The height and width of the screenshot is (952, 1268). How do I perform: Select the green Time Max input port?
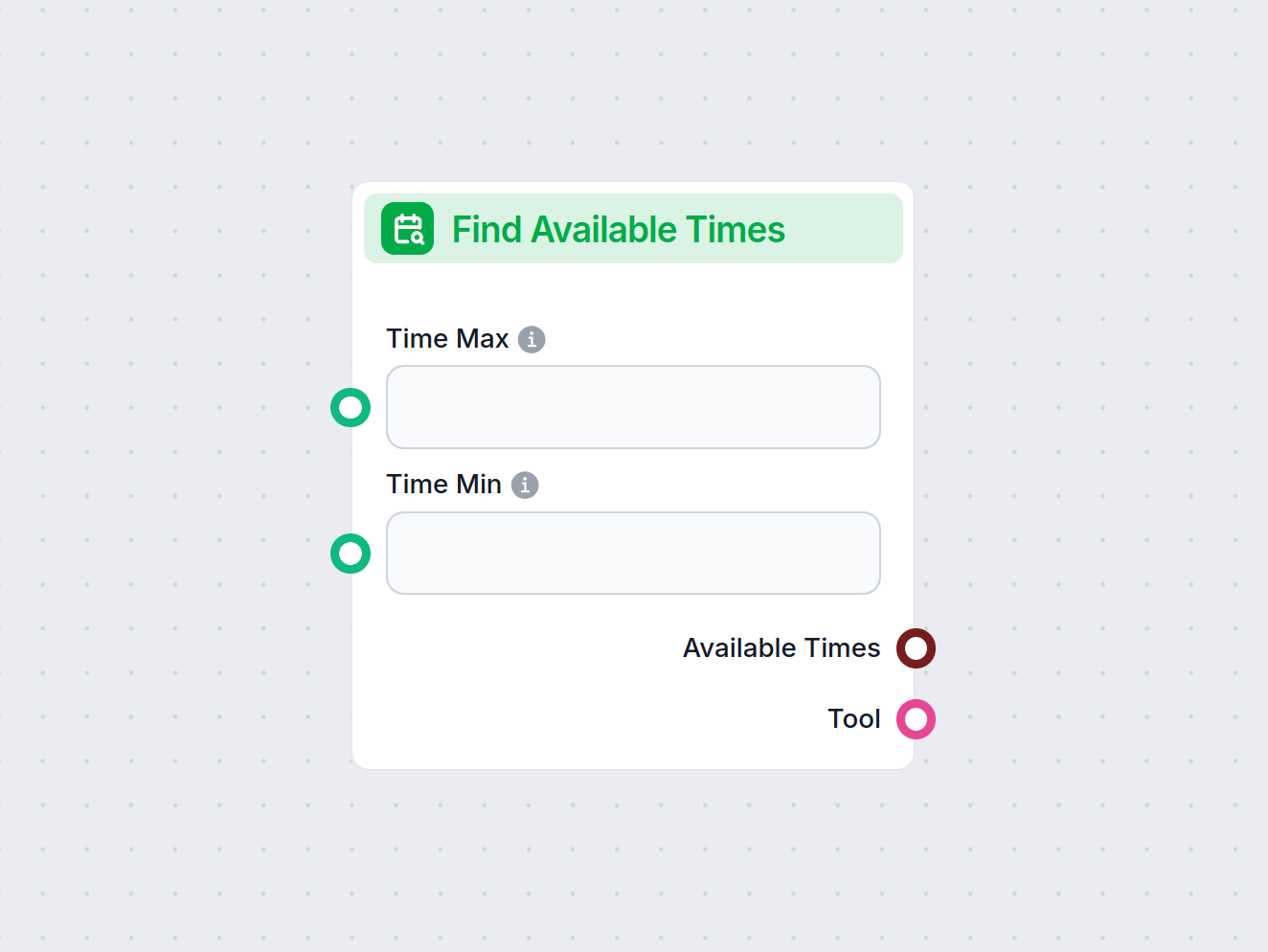(351, 407)
